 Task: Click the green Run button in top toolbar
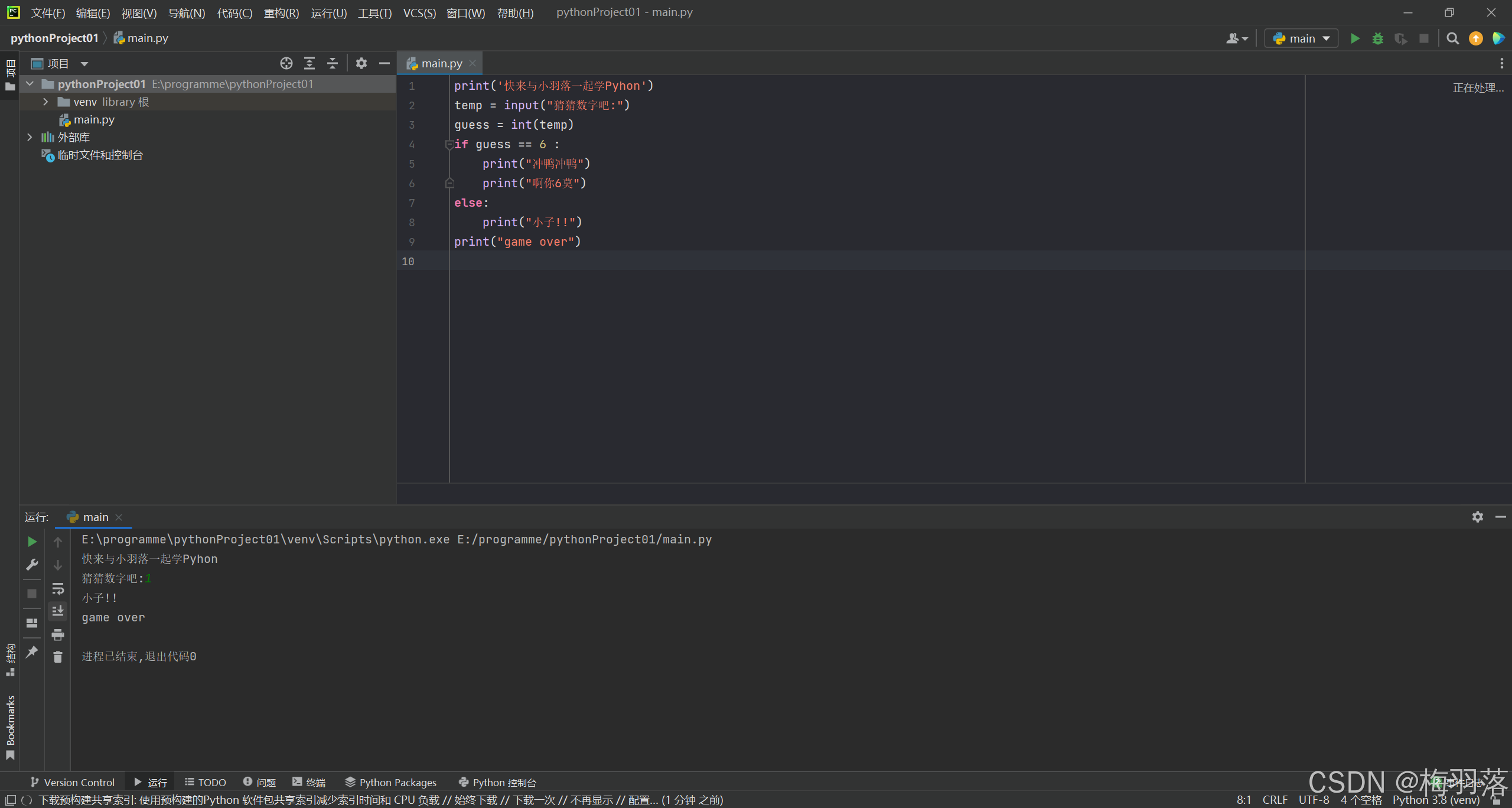[x=1355, y=38]
